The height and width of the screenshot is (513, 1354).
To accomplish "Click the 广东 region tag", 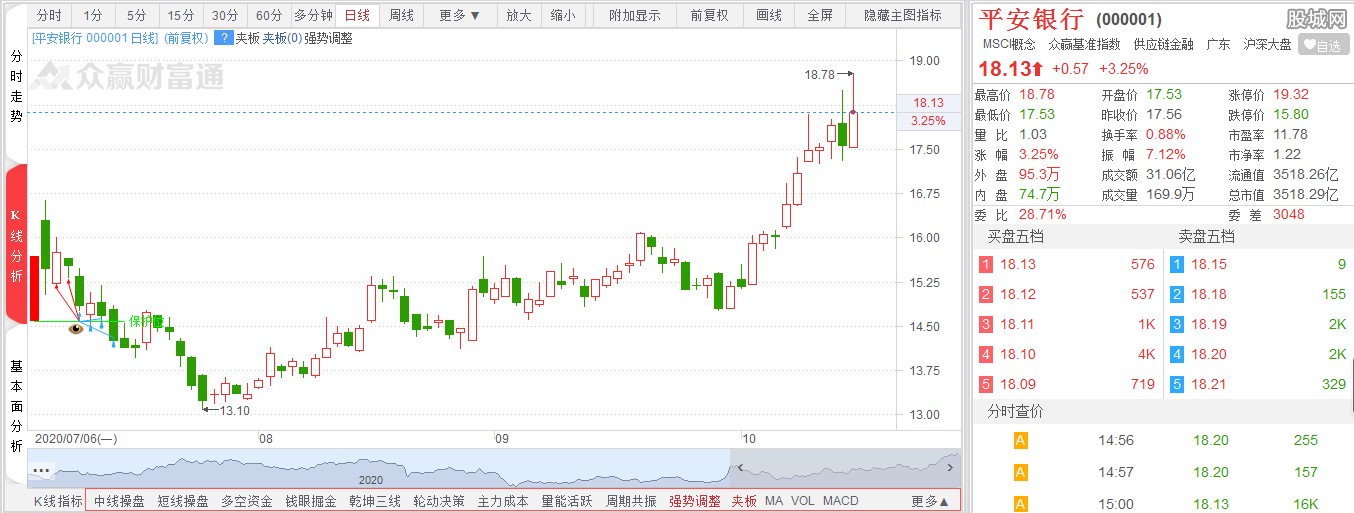I will pos(1218,45).
